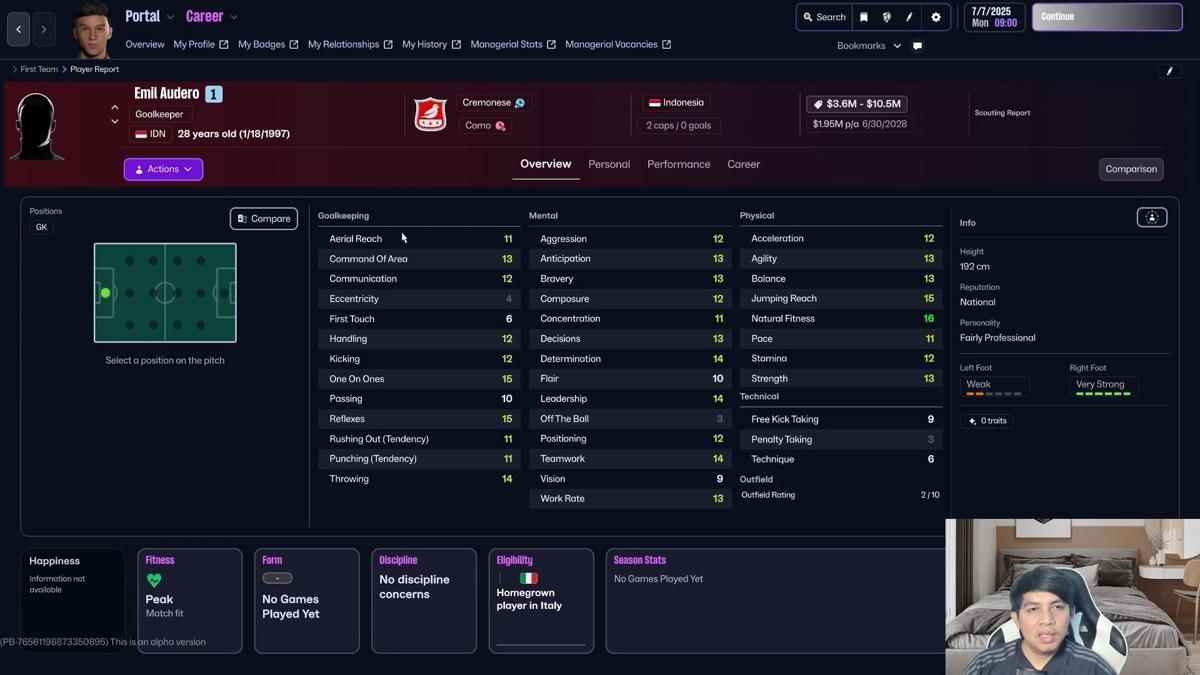Screen dimensions: 1200x675
Task: Go to the previous player using up chevron
Action: pyautogui.click(x=115, y=107)
